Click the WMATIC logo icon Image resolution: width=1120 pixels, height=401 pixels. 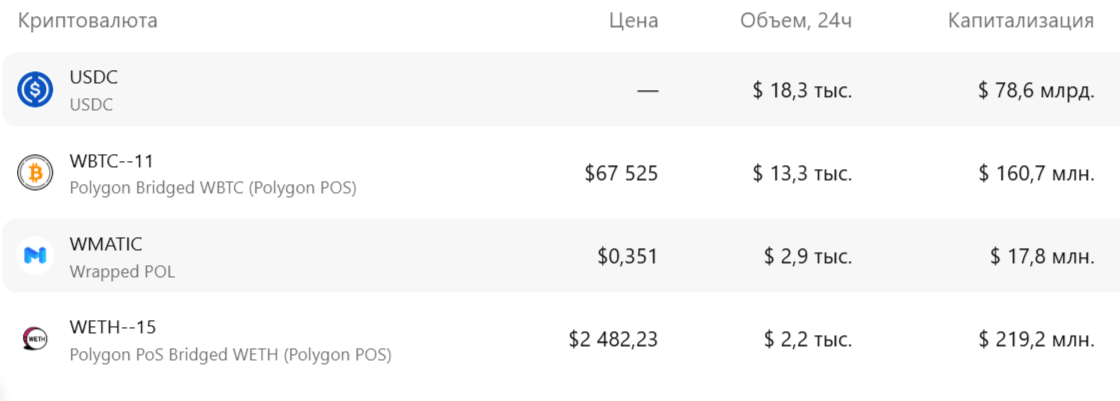pyautogui.click(x=35, y=256)
